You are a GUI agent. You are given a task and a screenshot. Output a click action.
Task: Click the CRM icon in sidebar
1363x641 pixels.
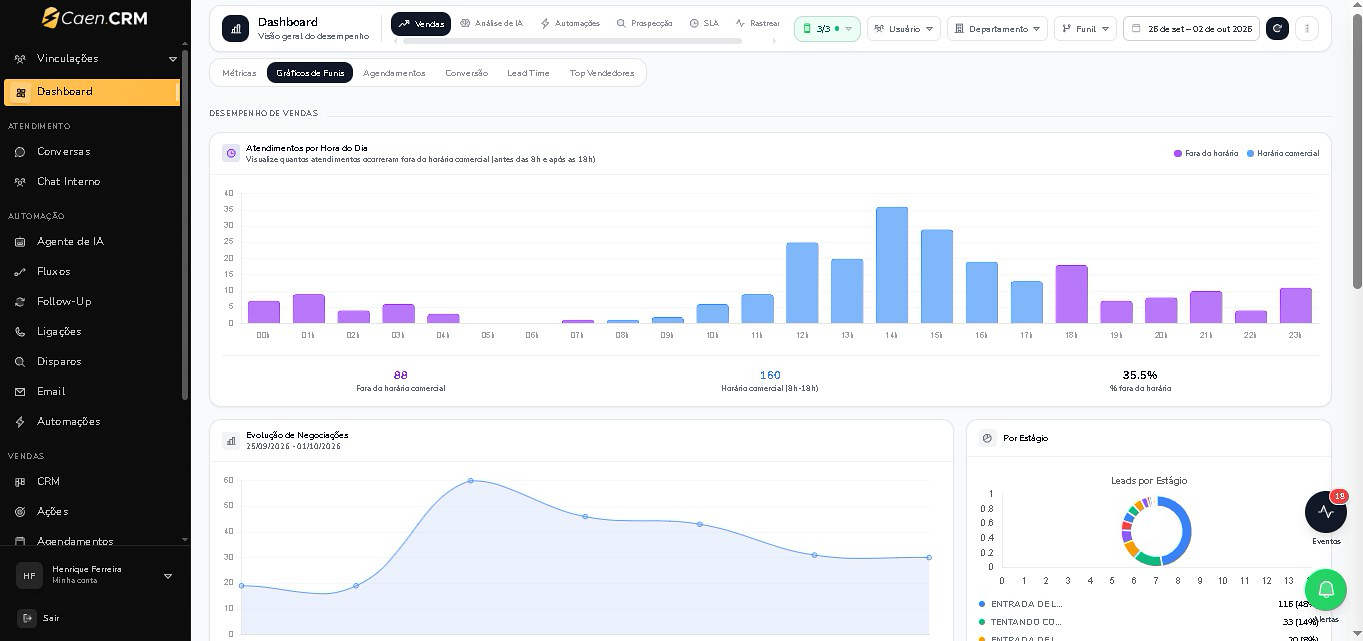(20, 482)
